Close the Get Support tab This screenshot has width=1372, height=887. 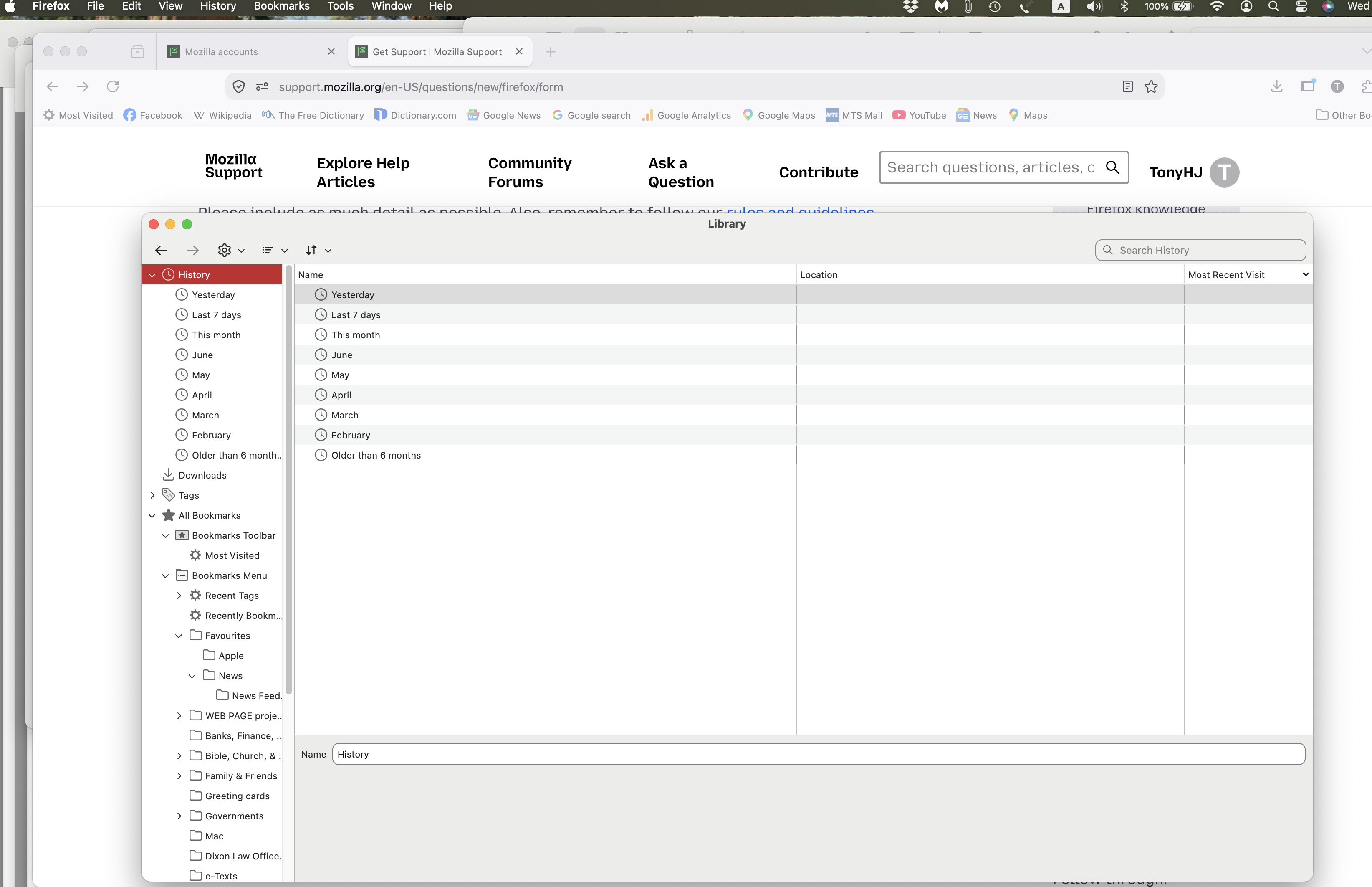(x=519, y=52)
